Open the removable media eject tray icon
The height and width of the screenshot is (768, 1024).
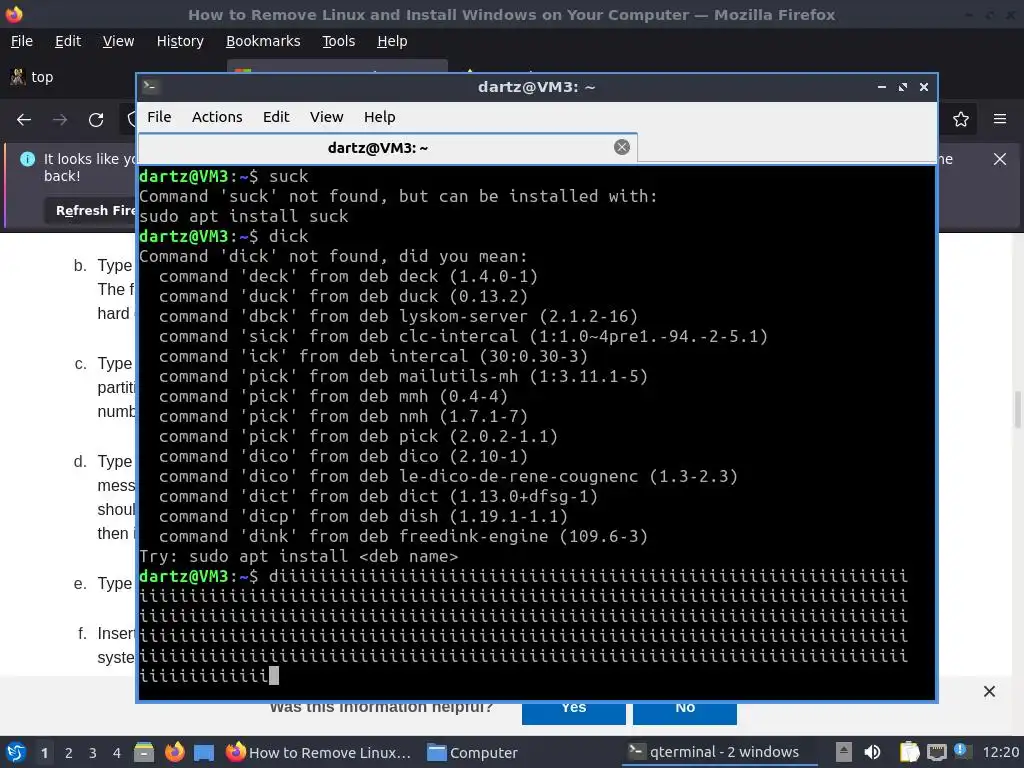tap(844, 752)
